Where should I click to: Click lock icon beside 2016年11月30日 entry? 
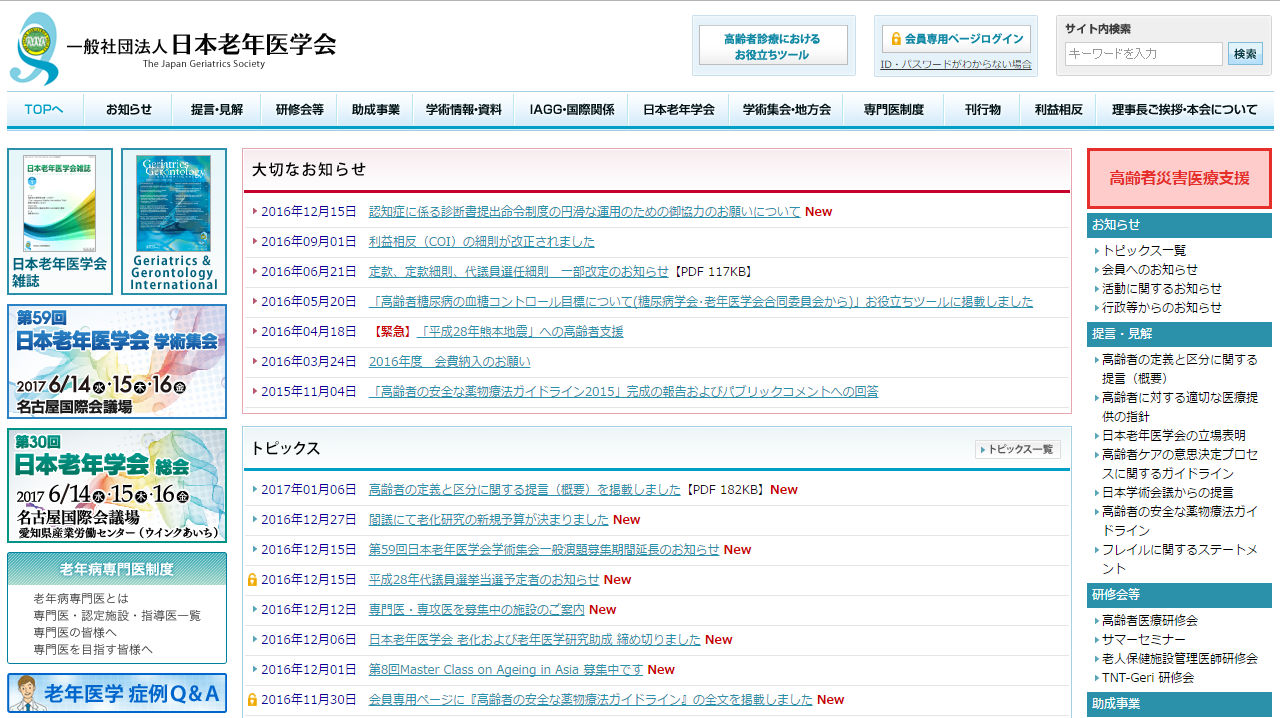tap(252, 700)
